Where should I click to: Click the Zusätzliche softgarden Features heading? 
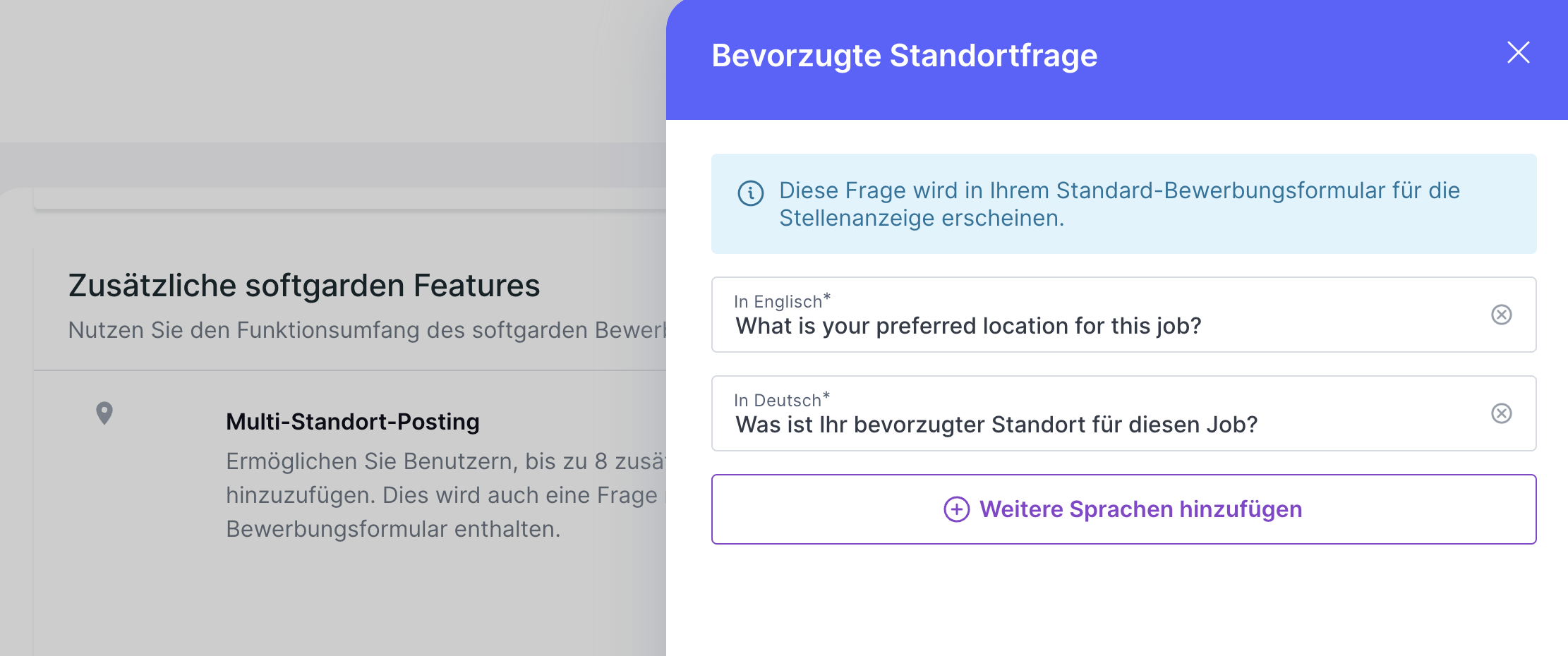[304, 286]
